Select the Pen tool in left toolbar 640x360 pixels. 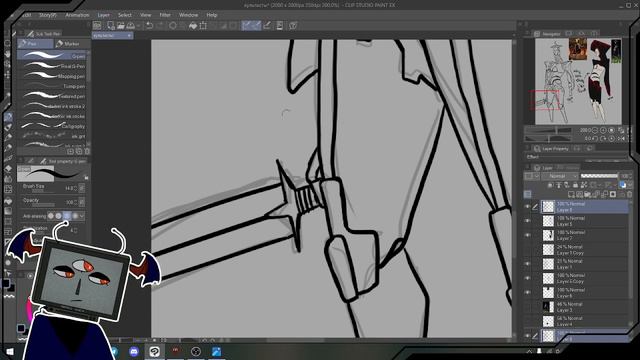[x=8, y=117]
